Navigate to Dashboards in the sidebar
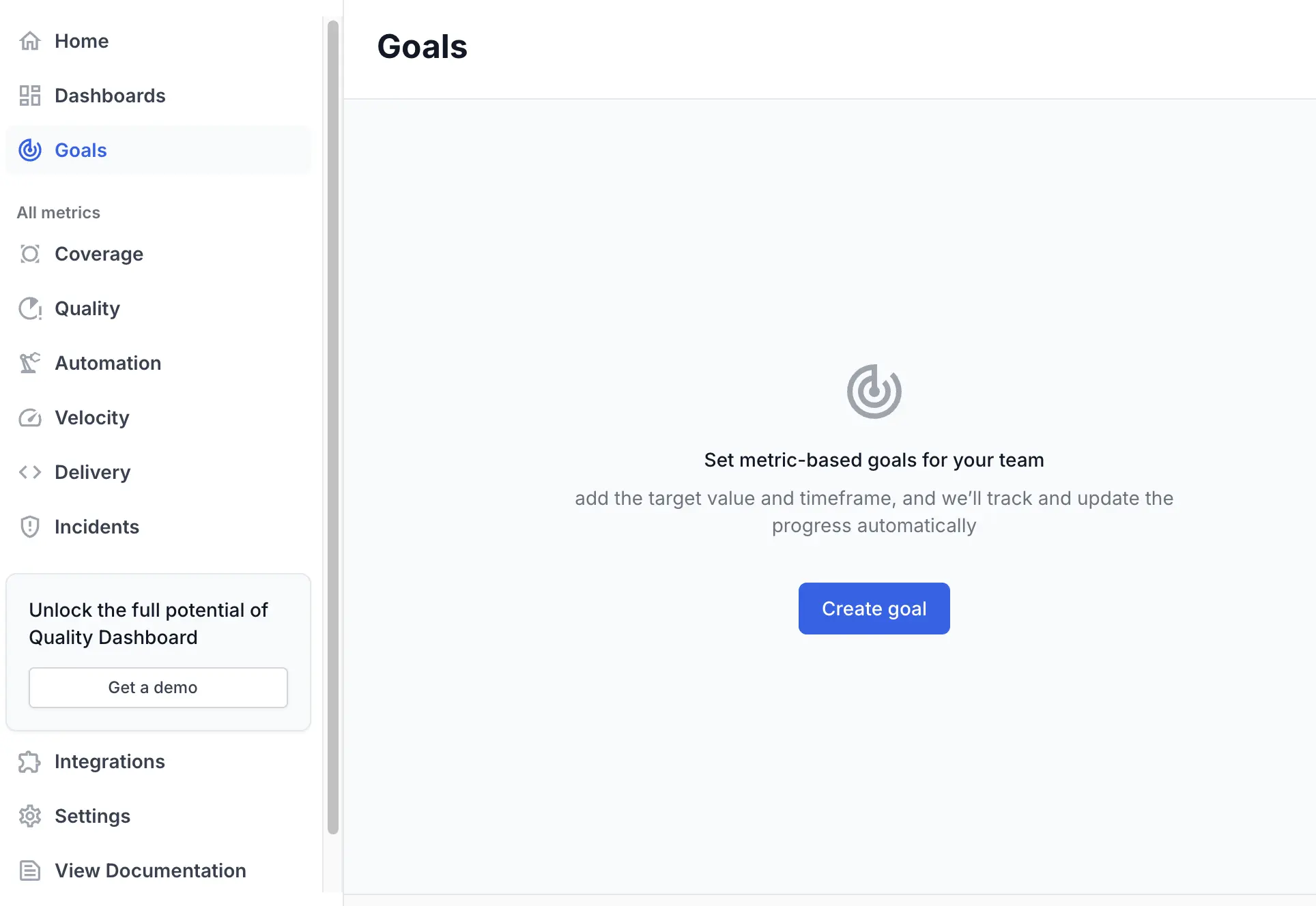This screenshot has height=906, width=1316. 110,96
